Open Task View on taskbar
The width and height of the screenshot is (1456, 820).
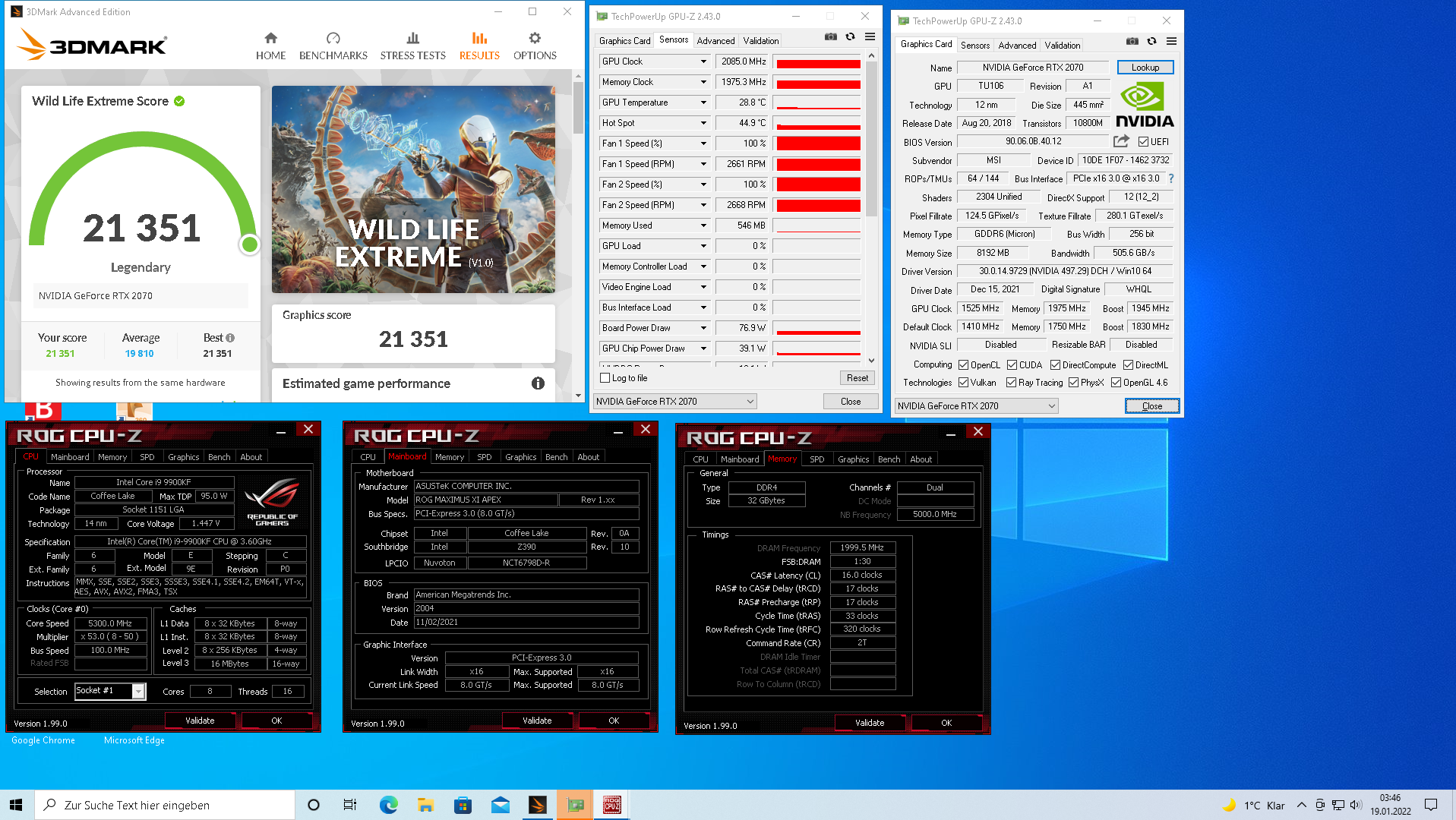click(350, 805)
